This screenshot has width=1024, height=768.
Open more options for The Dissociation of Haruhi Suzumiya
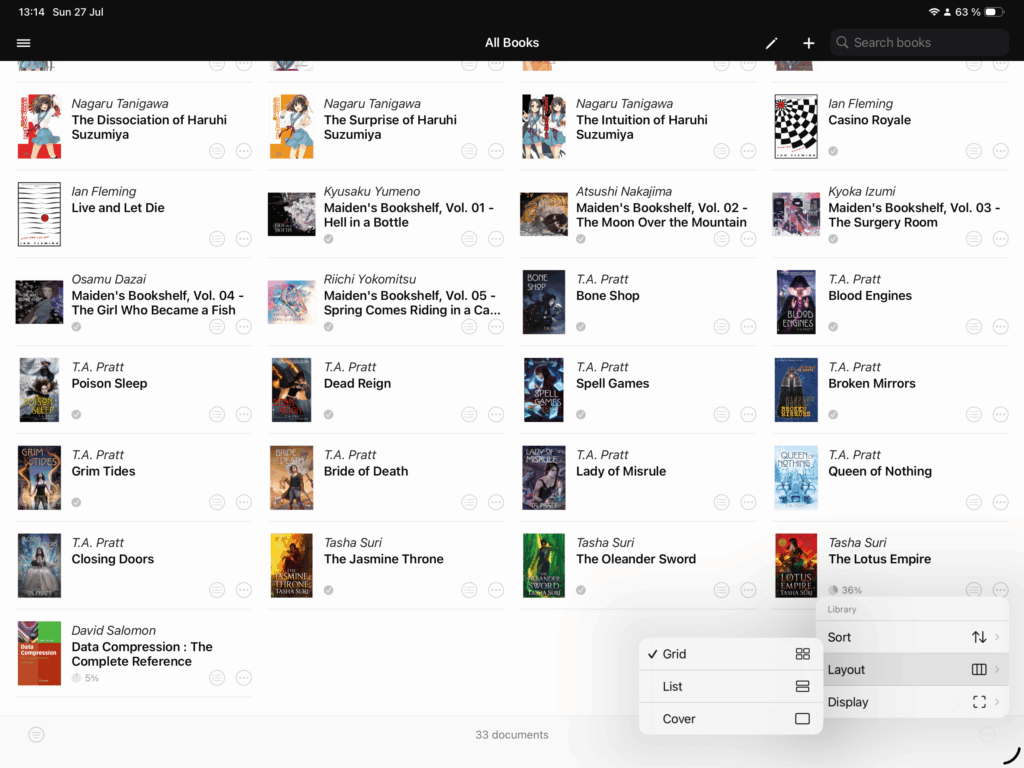point(244,151)
